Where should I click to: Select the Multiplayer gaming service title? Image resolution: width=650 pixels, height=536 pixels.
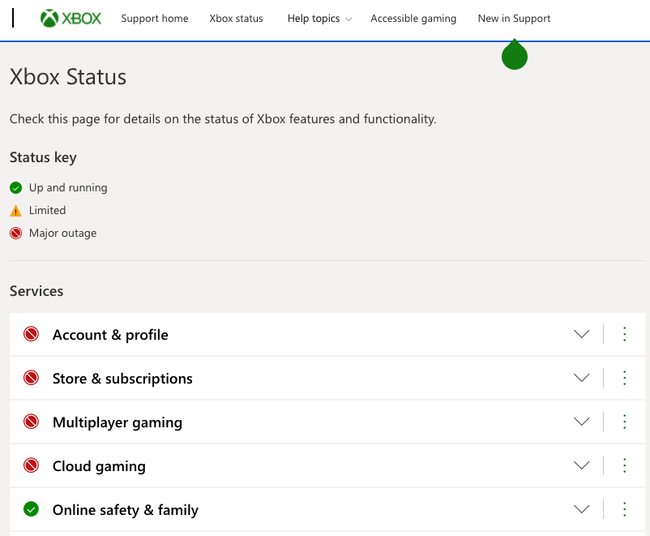(x=117, y=423)
